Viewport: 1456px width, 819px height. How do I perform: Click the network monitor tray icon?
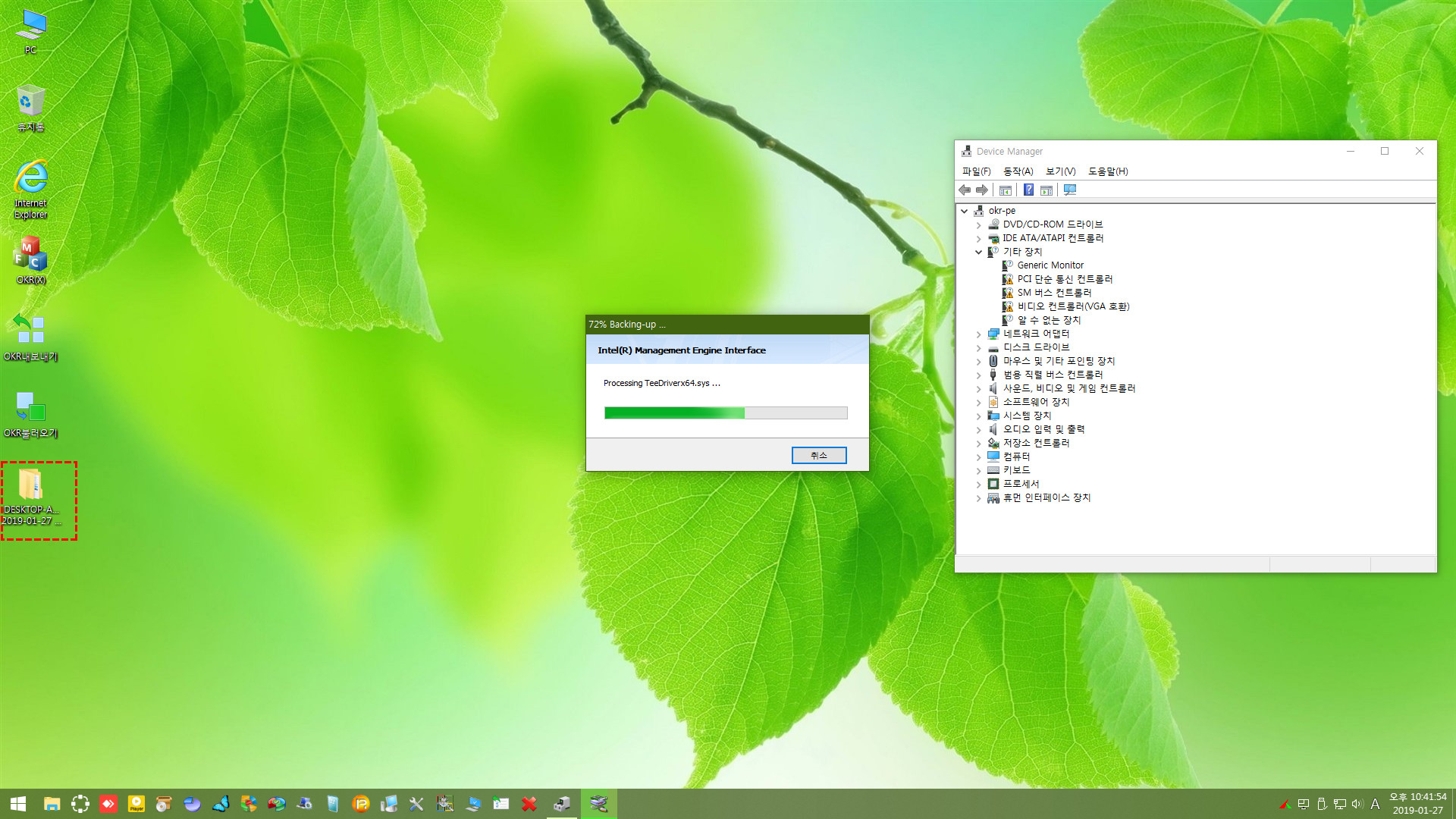click(1340, 804)
